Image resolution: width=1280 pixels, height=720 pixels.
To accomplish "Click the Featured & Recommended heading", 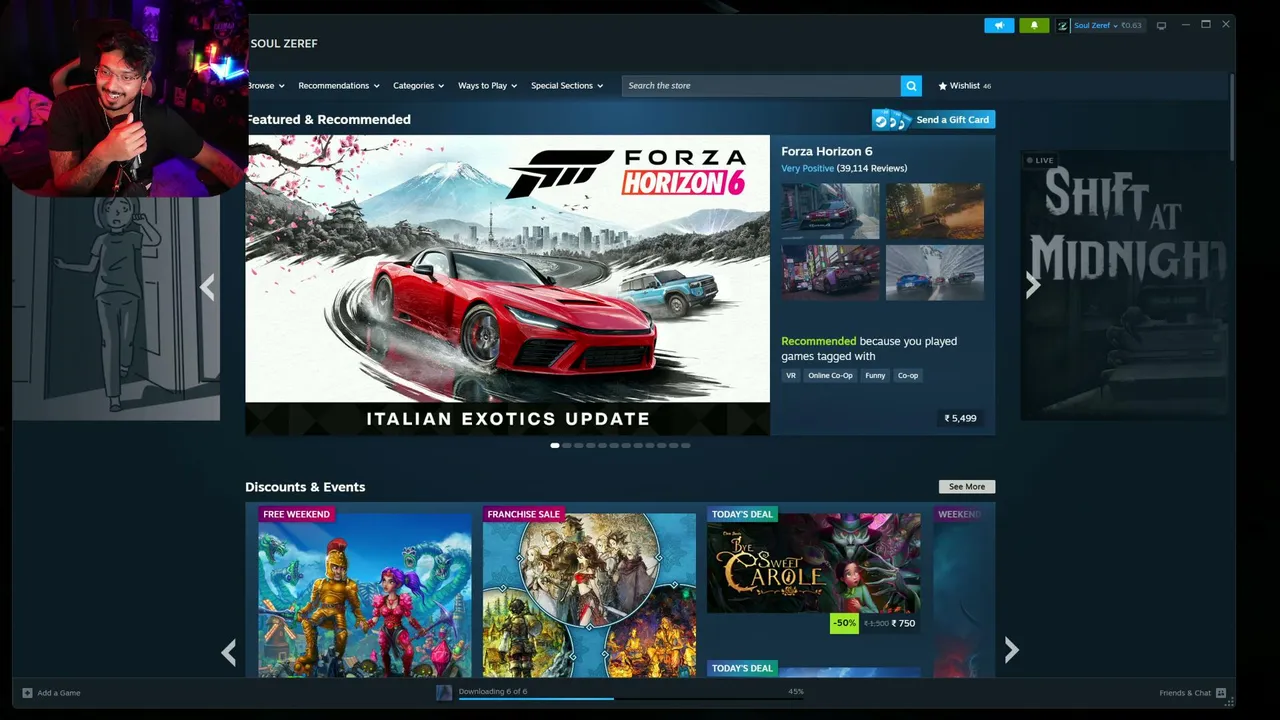I will click(328, 120).
